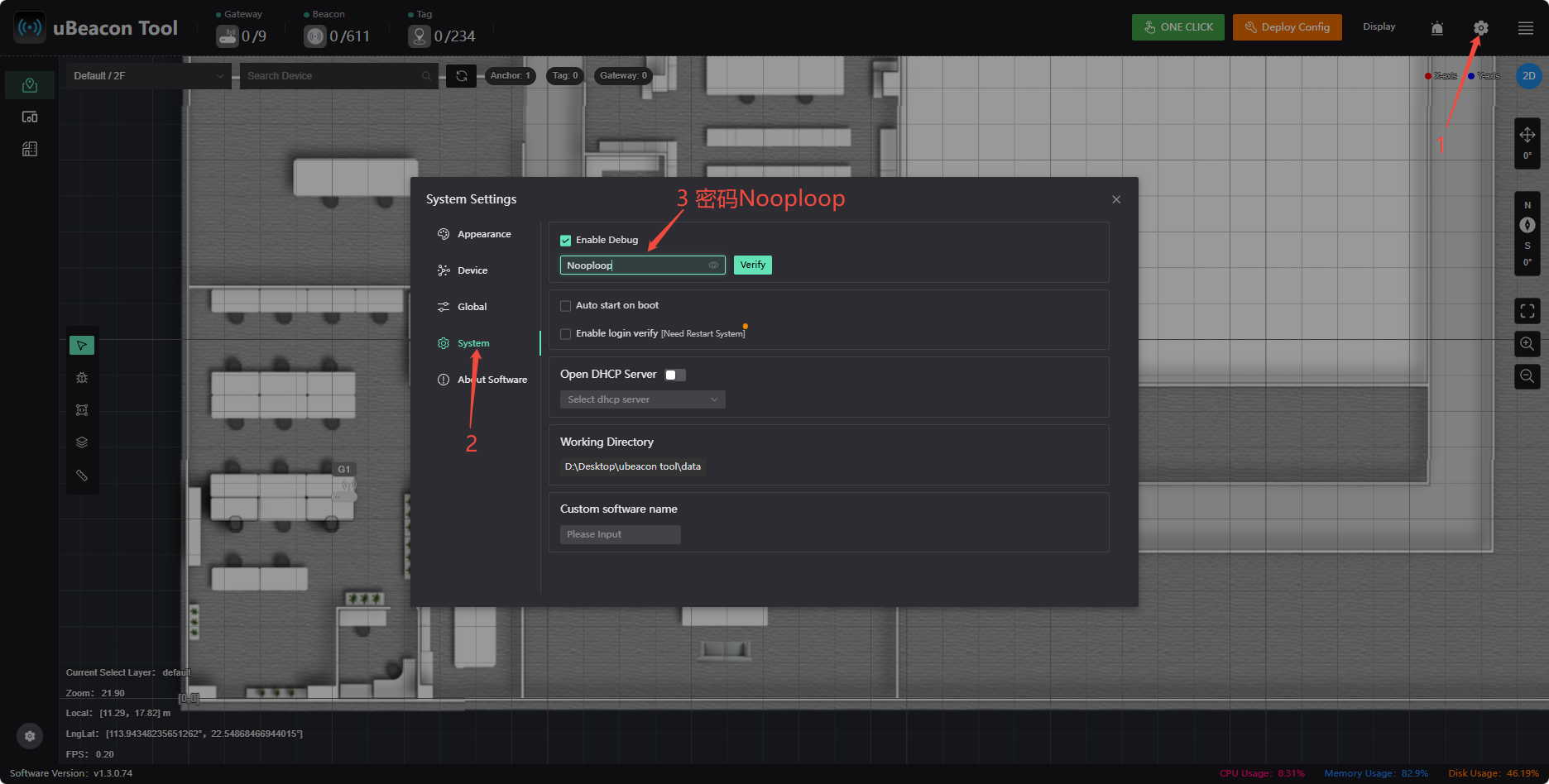
Task: Open the layers tool
Action: pos(82,442)
